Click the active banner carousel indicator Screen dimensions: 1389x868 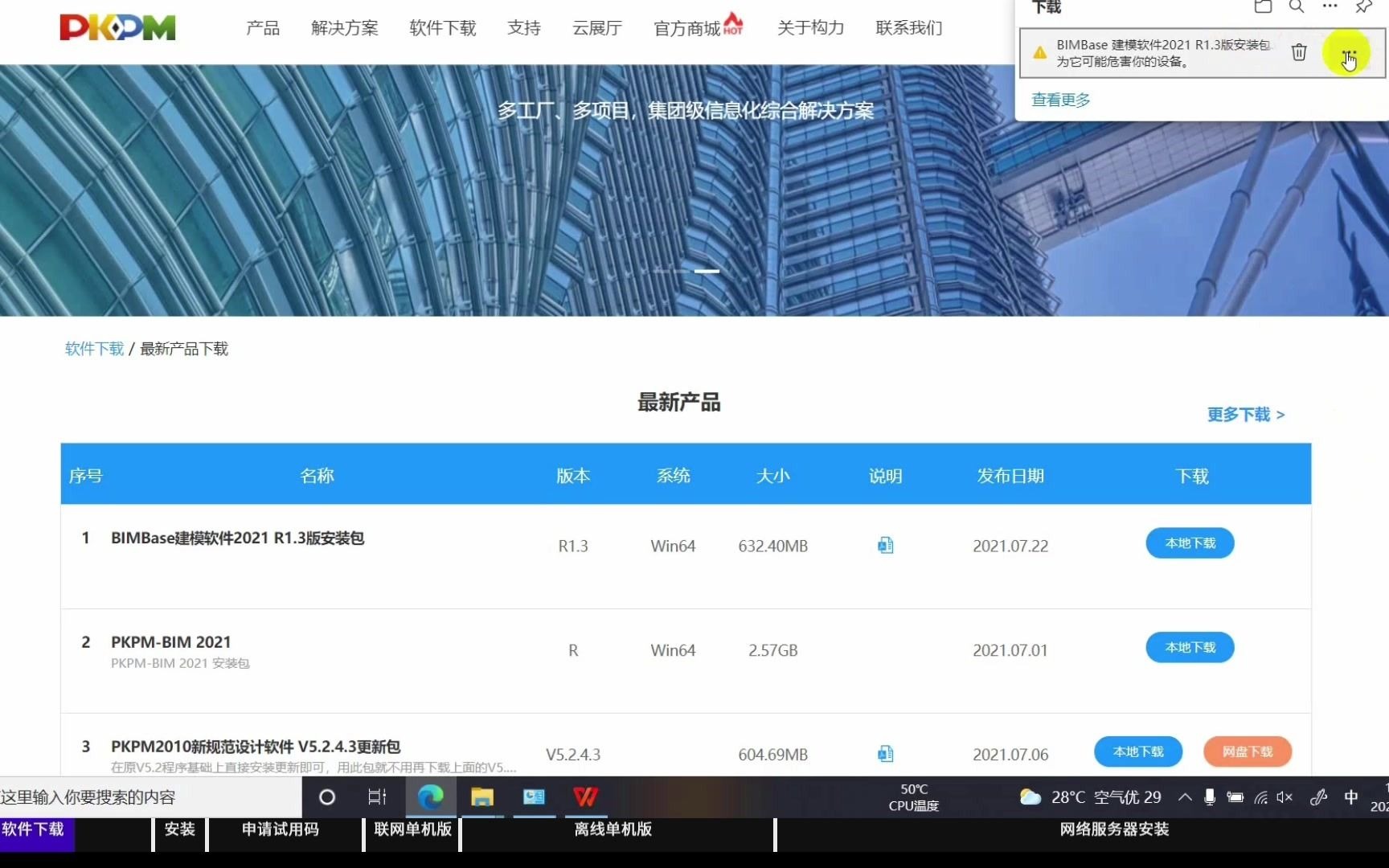click(x=707, y=272)
